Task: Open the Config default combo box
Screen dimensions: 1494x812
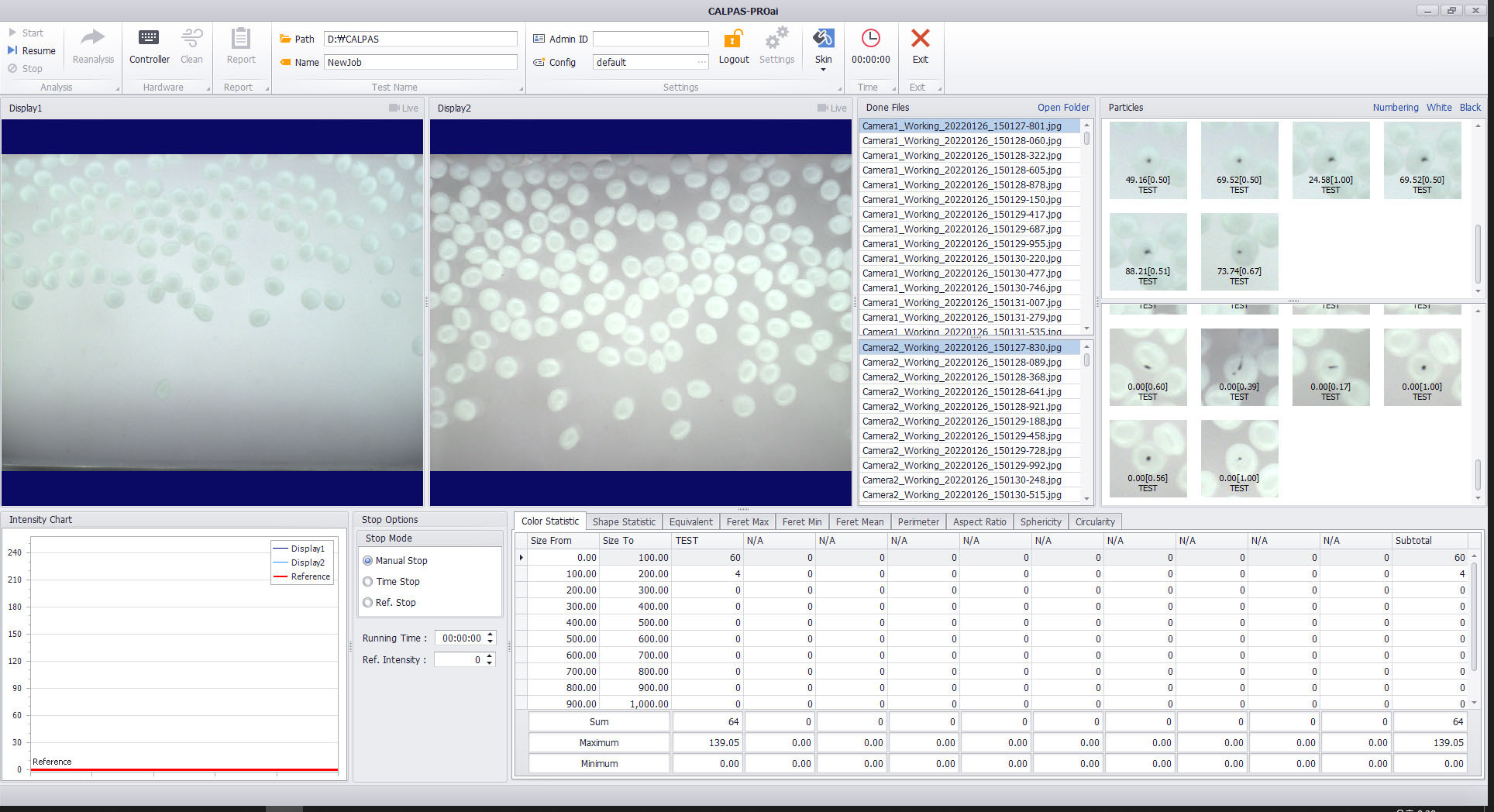Action: (651, 62)
